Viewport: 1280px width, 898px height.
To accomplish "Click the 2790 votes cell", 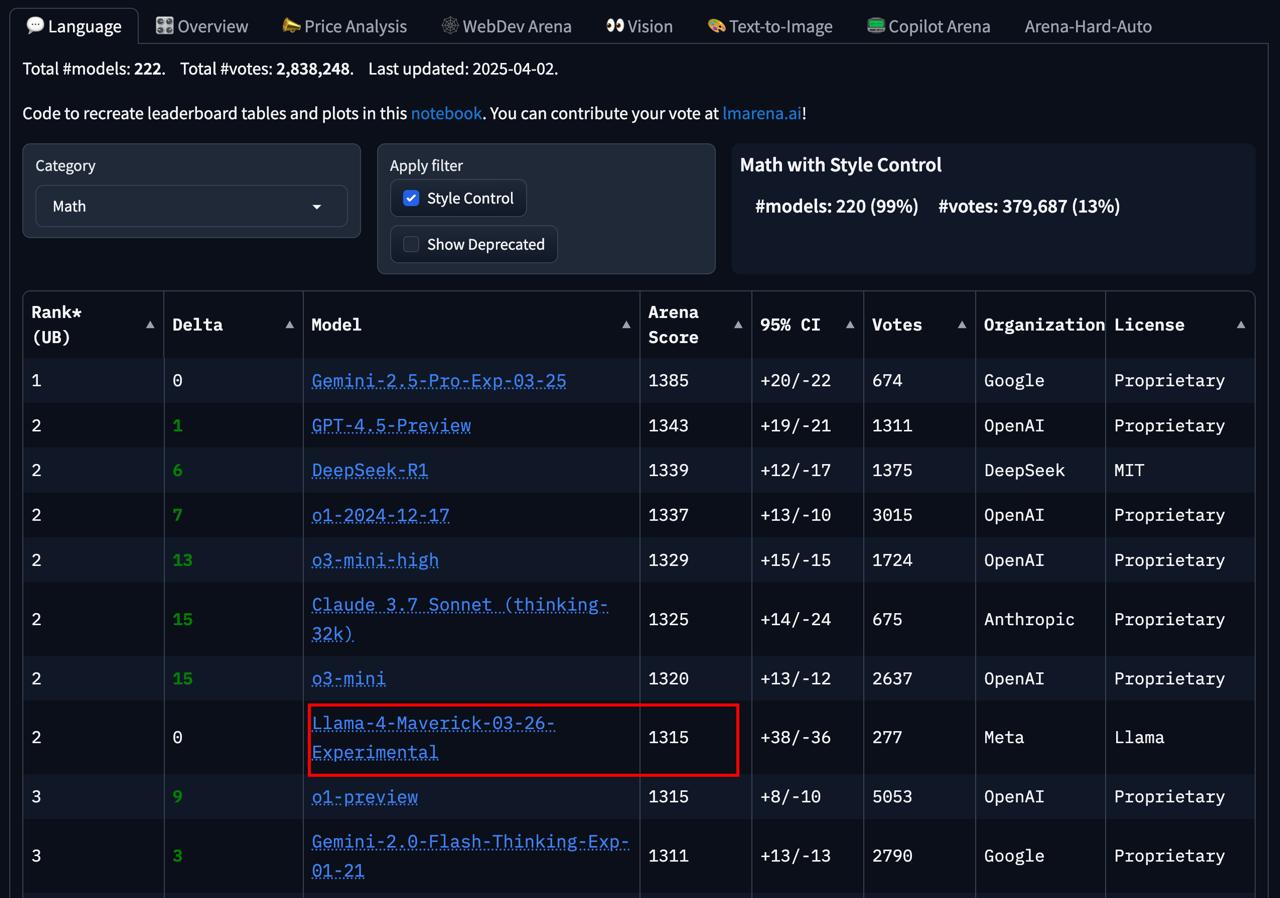I will pyautogui.click(x=919, y=855).
